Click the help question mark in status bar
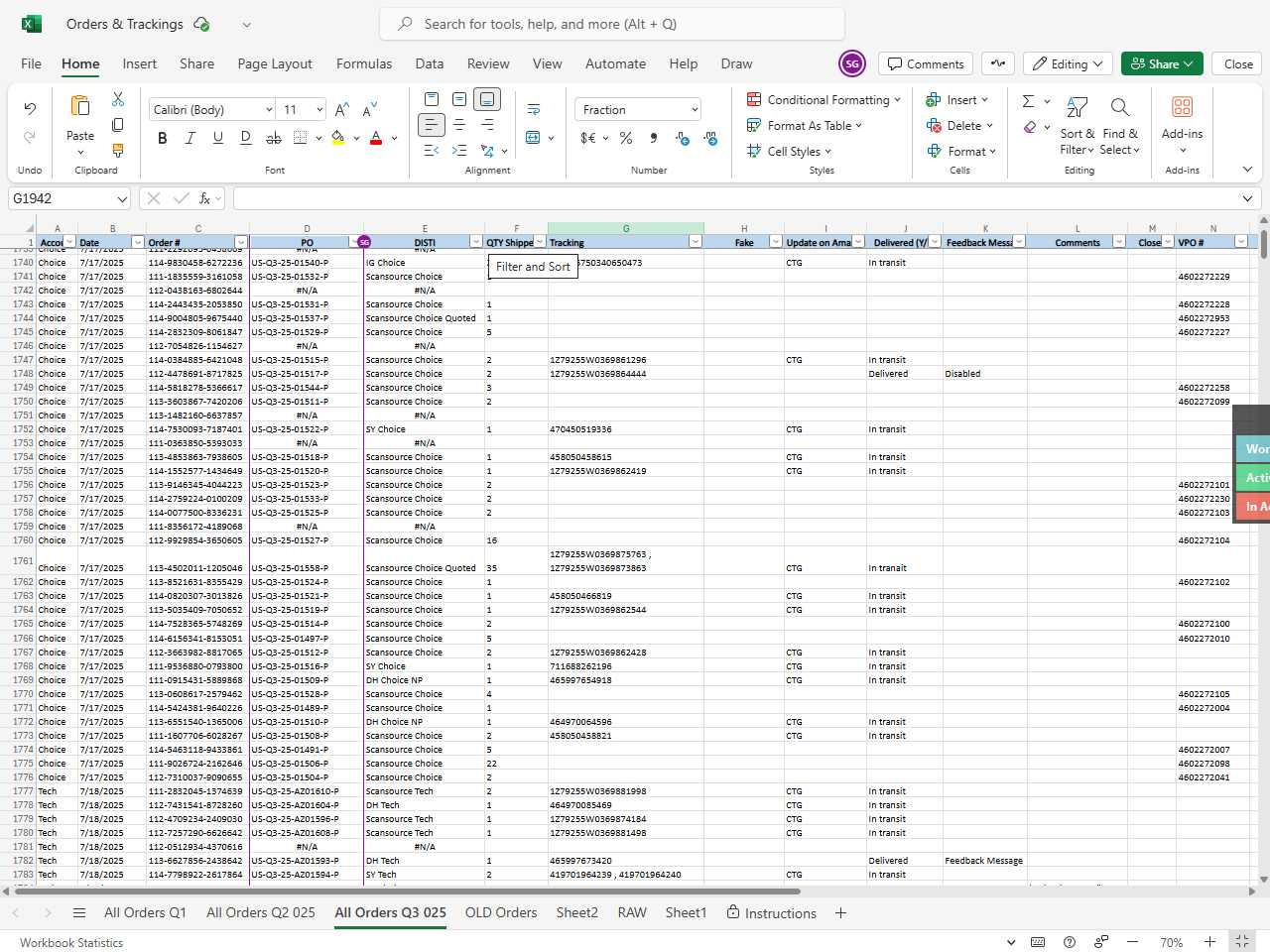The width and height of the screenshot is (1270, 952). [1070, 942]
